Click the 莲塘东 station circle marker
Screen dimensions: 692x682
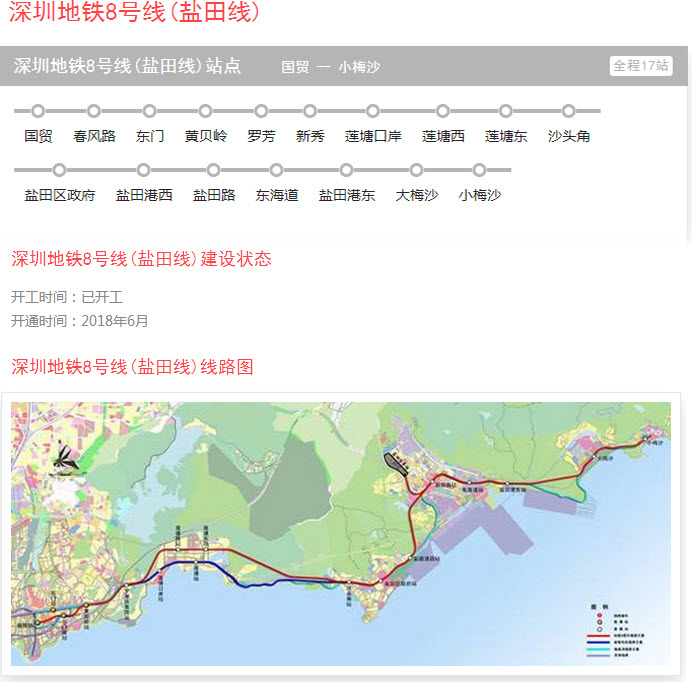[506, 111]
